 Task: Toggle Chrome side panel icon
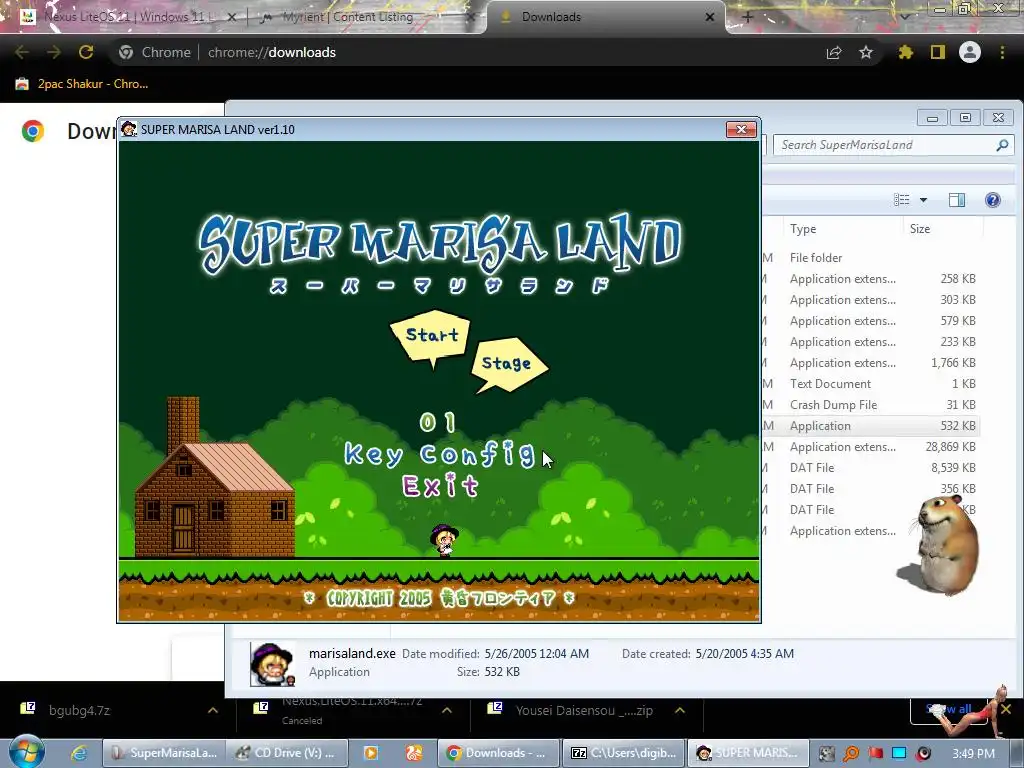[938, 52]
